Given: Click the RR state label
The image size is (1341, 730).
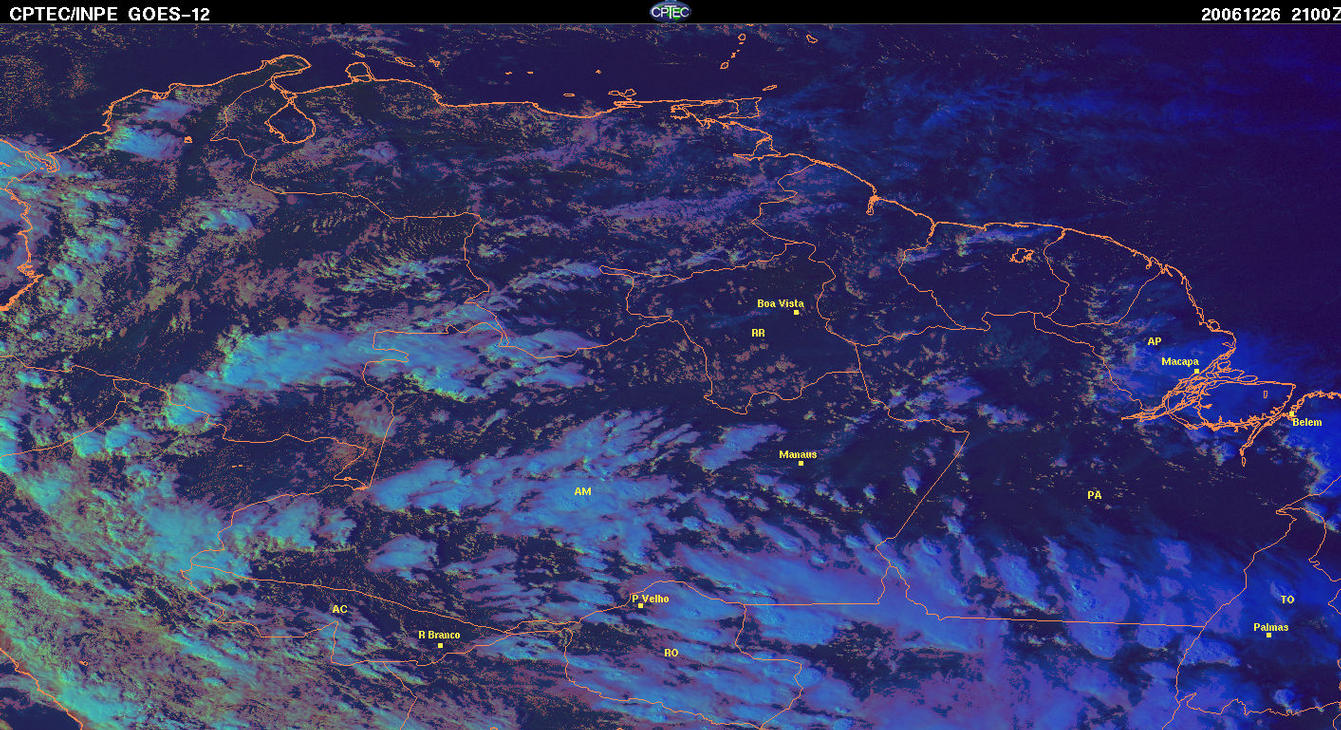Looking at the screenshot, I should (758, 332).
